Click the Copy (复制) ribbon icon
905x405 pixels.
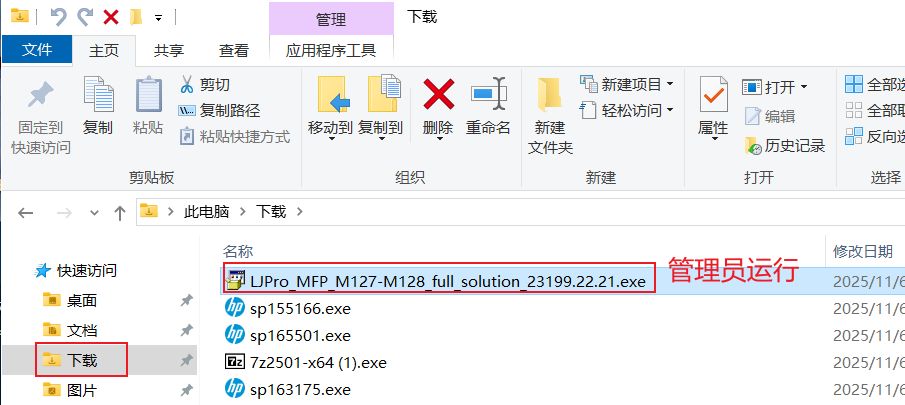(98, 94)
